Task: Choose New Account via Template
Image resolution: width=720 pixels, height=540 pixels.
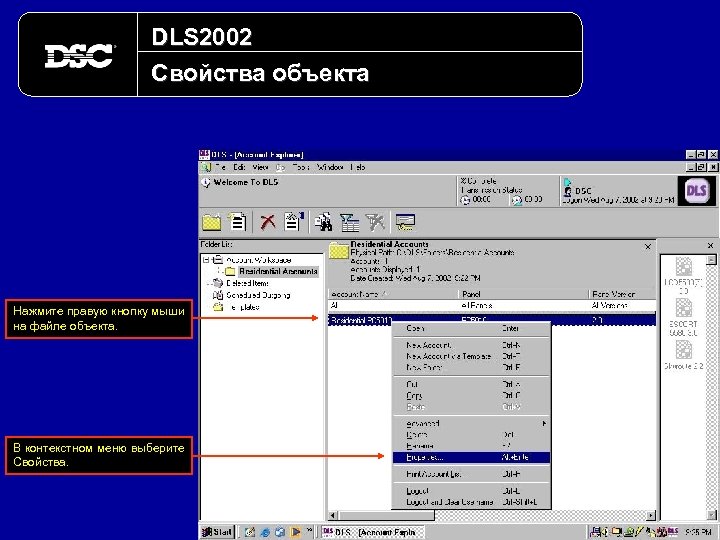Action: [x=471, y=356]
